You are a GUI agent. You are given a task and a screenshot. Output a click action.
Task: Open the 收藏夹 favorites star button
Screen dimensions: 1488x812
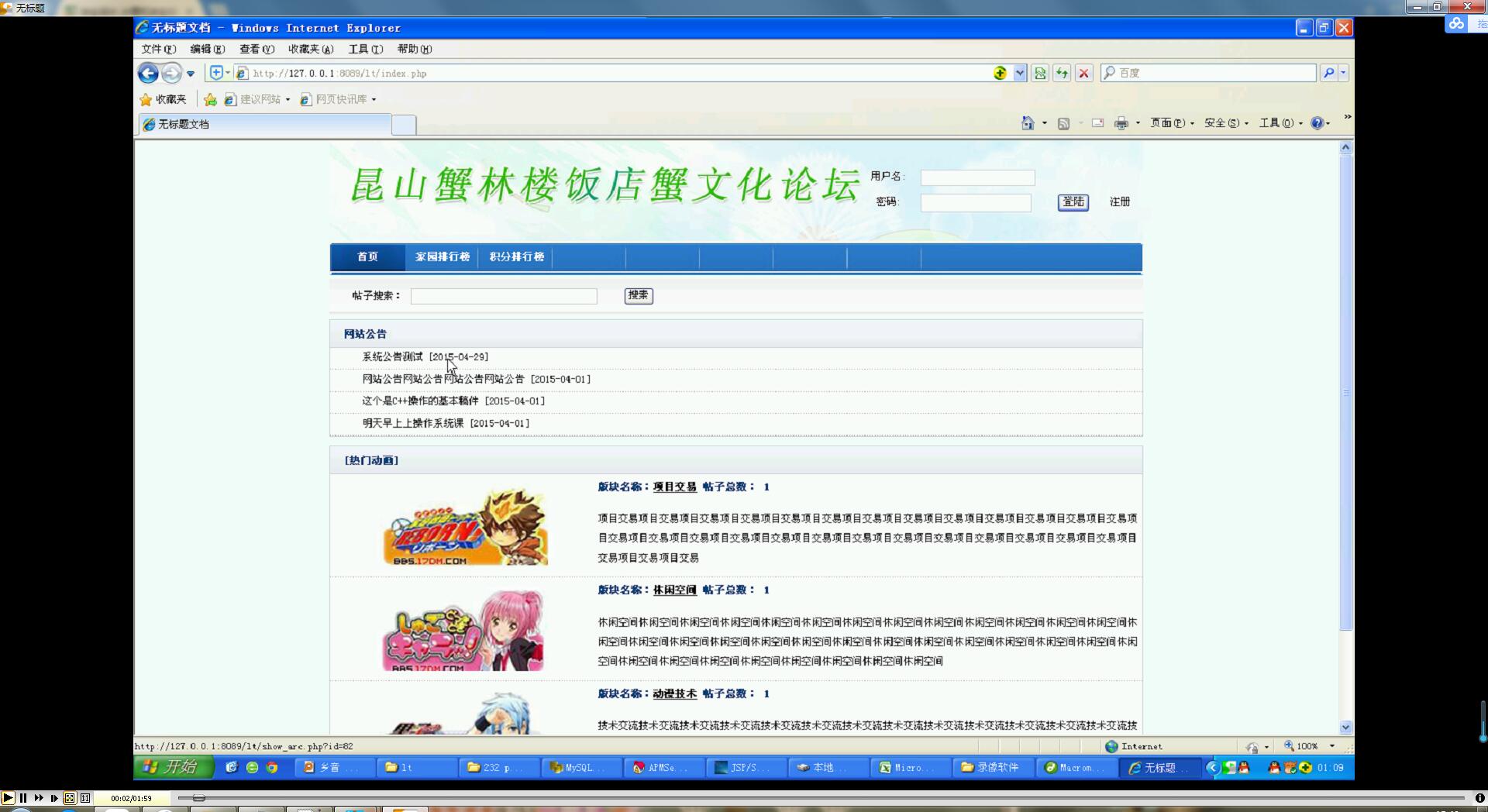(x=164, y=99)
